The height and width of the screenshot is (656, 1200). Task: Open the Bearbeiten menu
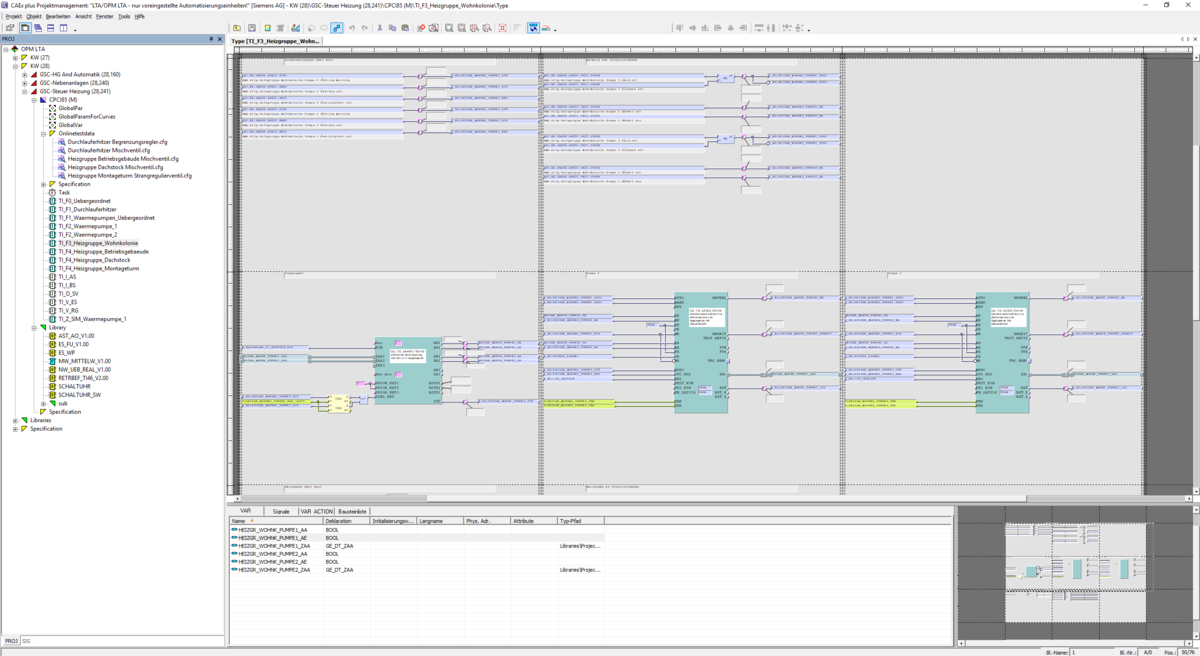click(58, 17)
